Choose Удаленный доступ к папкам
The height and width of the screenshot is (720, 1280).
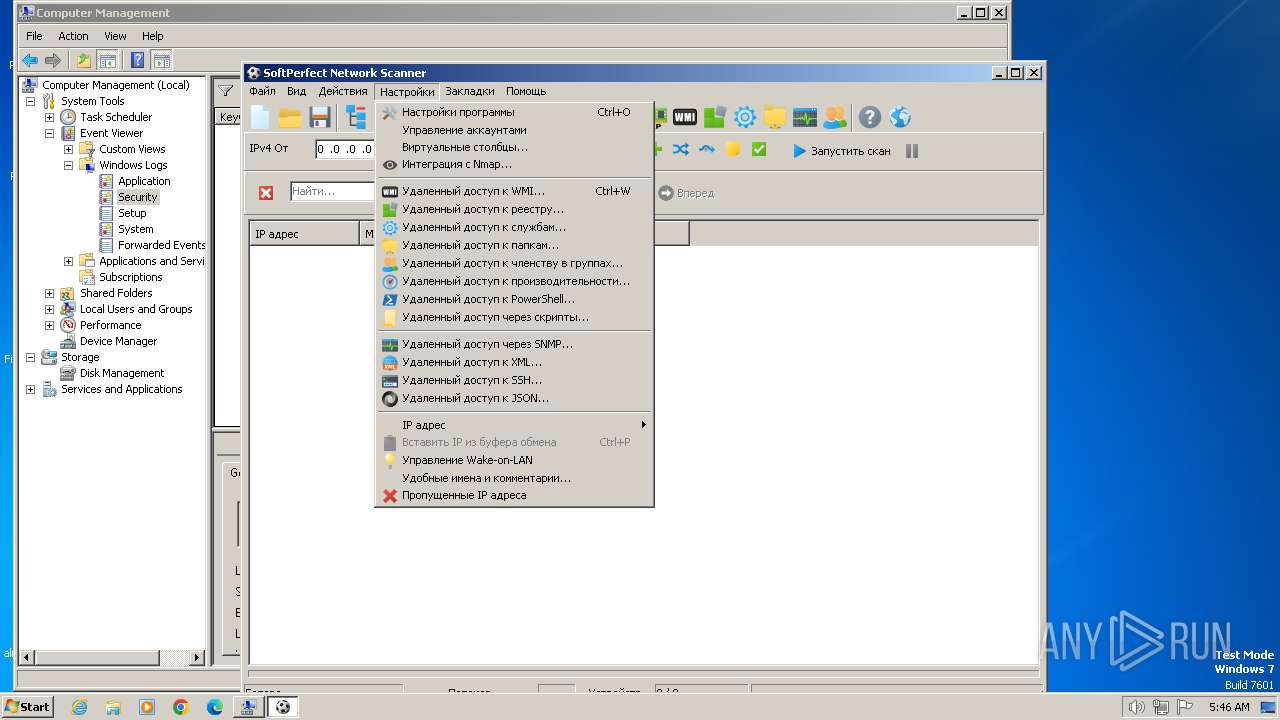(x=514, y=245)
